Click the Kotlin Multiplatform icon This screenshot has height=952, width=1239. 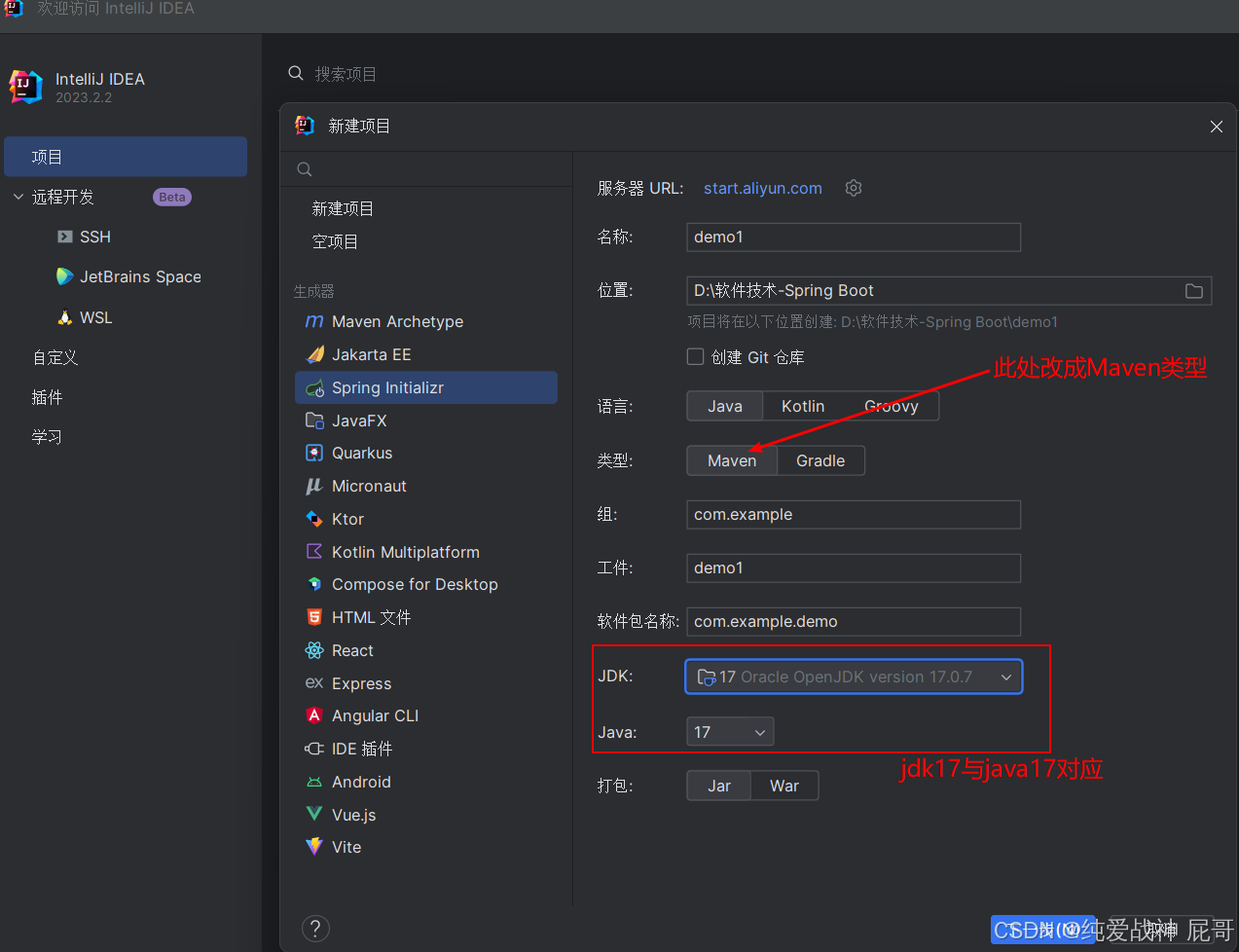click(314, 552)
